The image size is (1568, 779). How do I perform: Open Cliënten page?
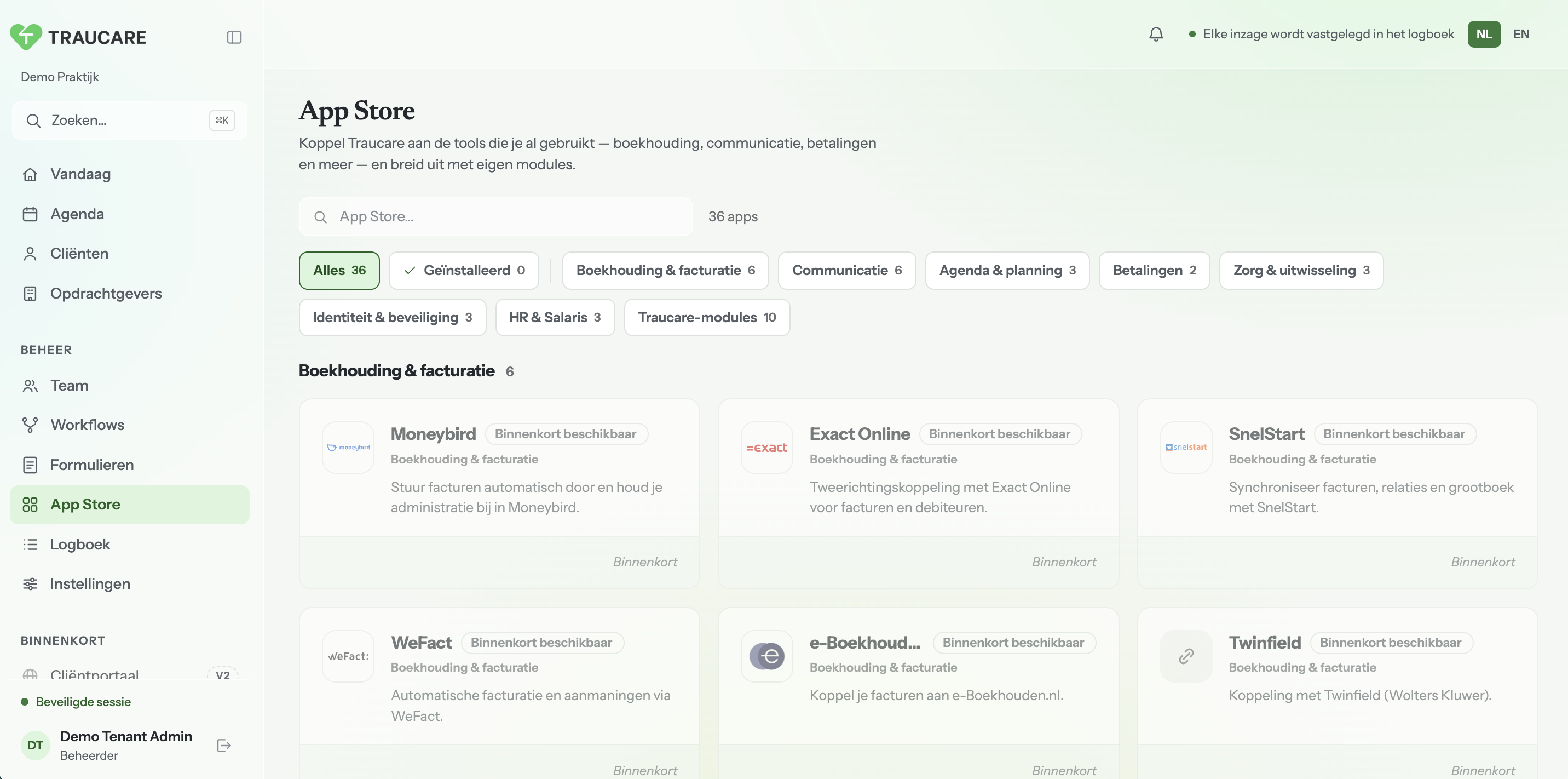click(x=130, y=254)
